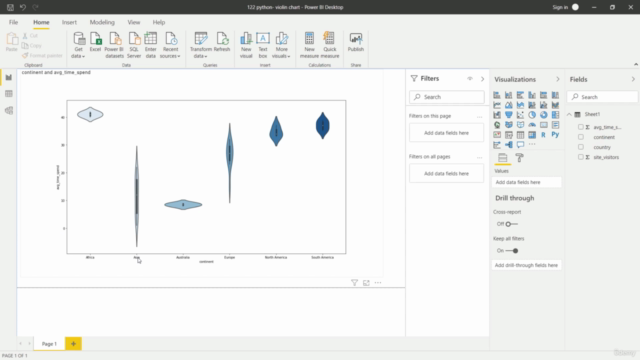Choose the line chart visual
This screenshot has height=360, width=640.
(x=497, y=105)
